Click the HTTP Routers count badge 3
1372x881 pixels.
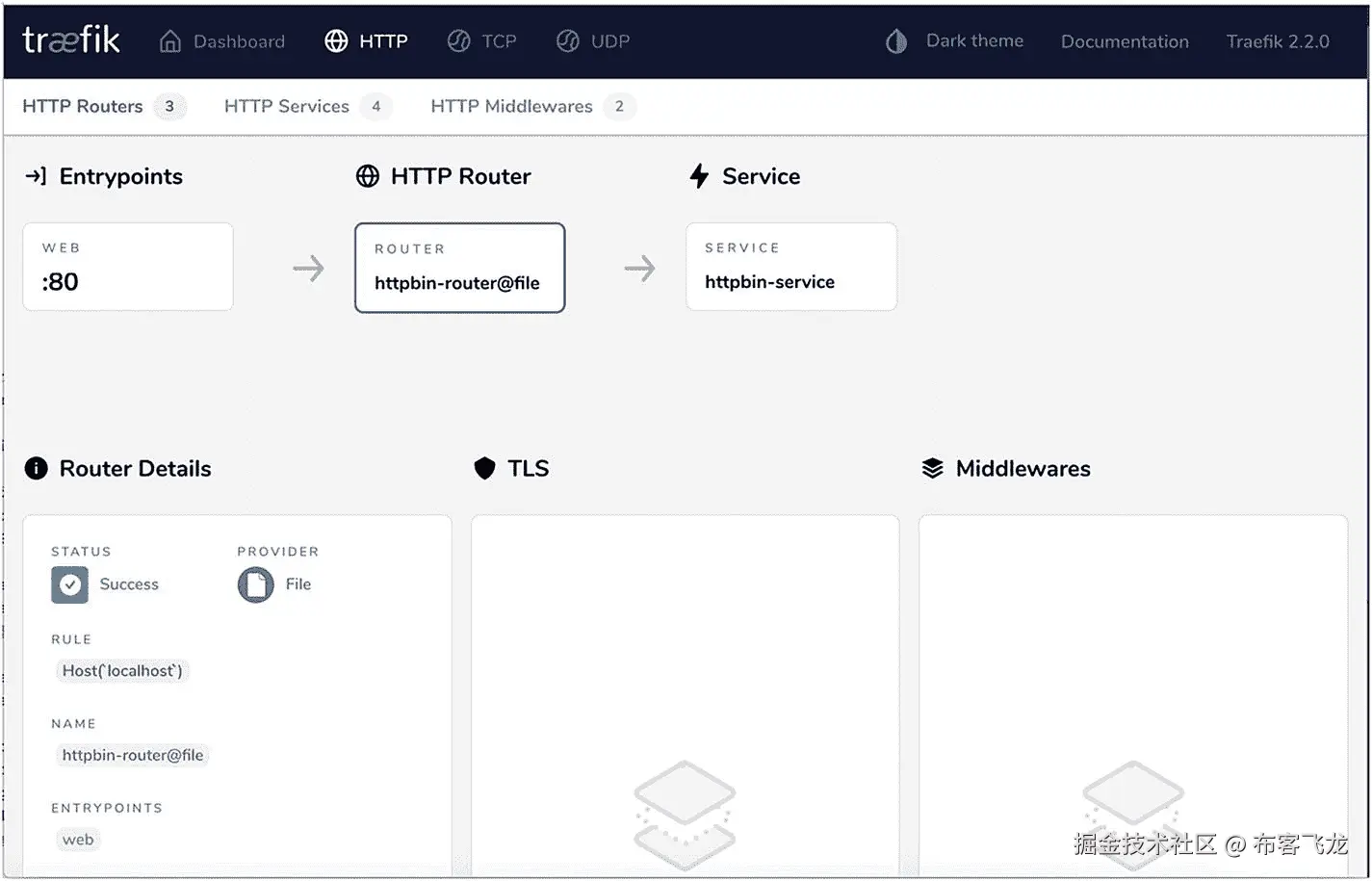pos(169,106)
